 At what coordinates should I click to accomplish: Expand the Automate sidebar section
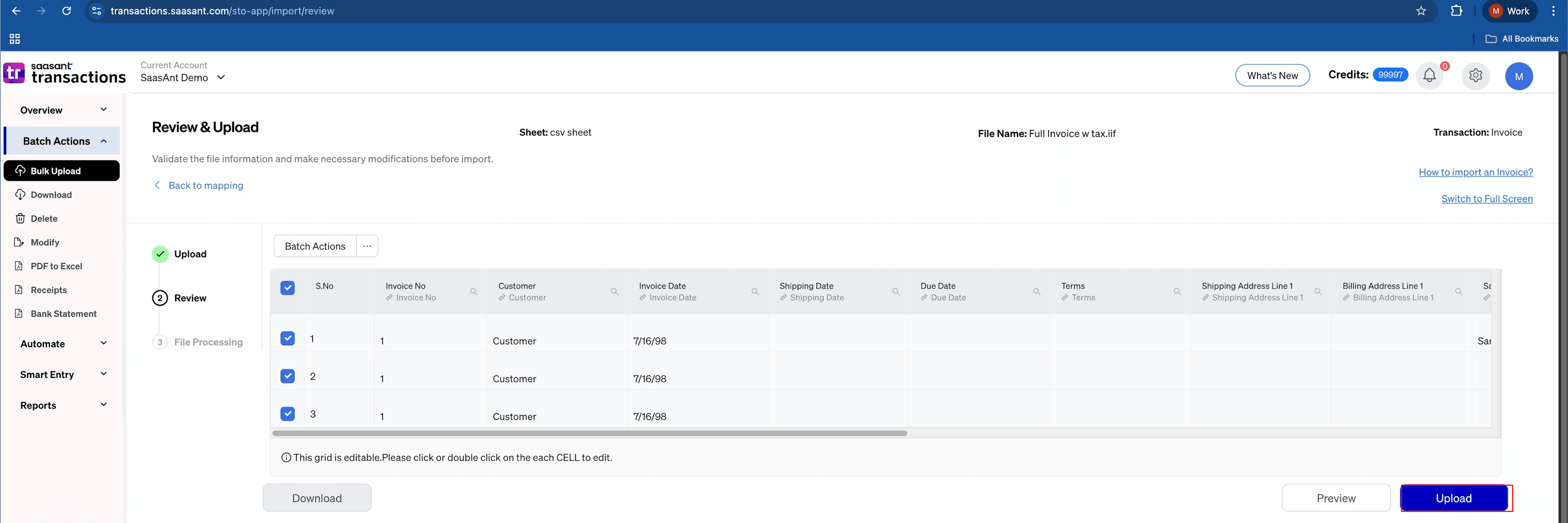coord(63,343)
